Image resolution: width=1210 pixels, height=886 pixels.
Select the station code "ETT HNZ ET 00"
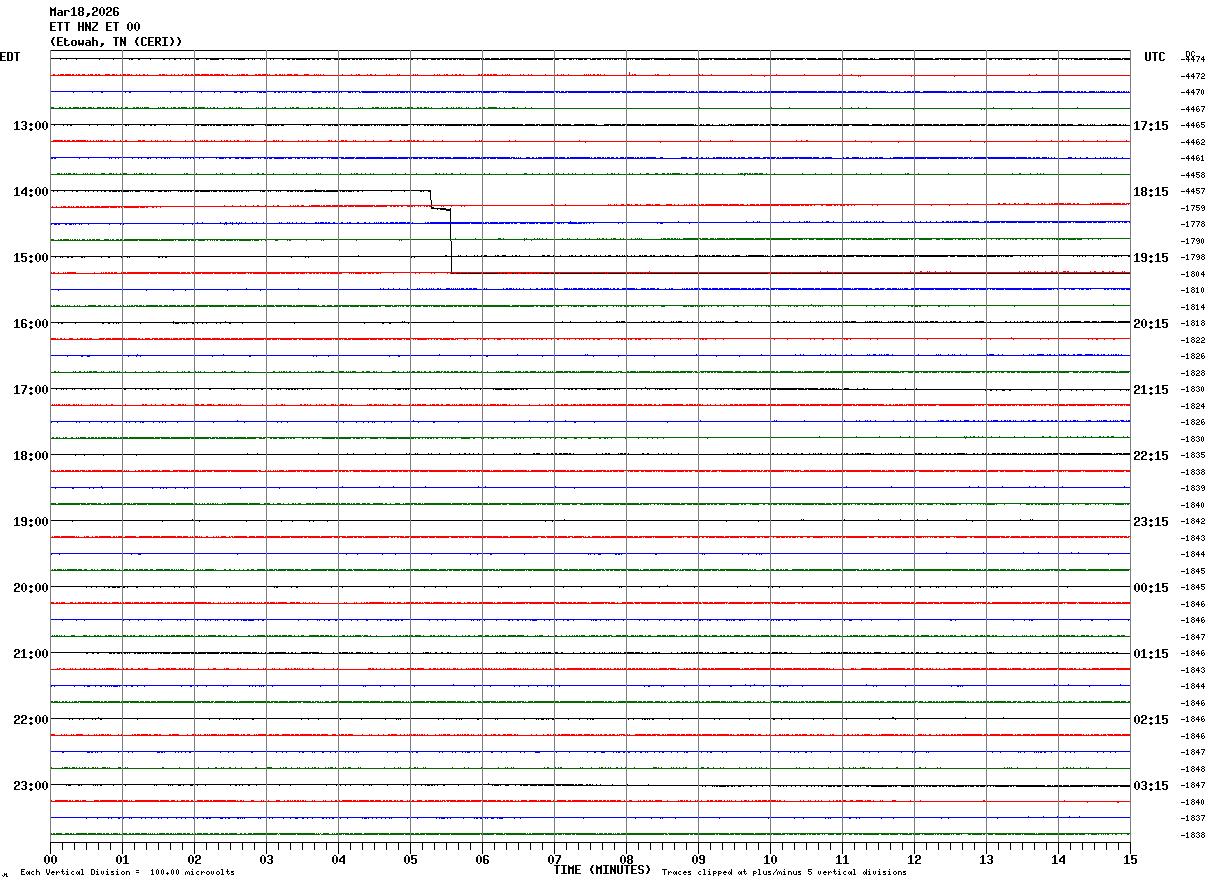click(95, 27)
